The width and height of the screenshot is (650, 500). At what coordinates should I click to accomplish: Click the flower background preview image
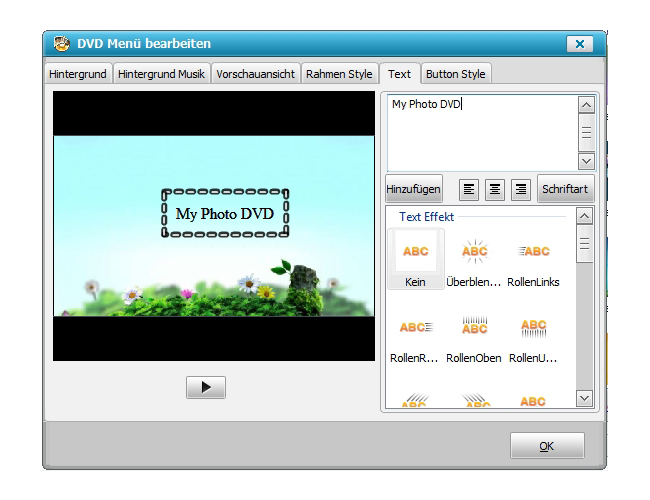(214, 226)
